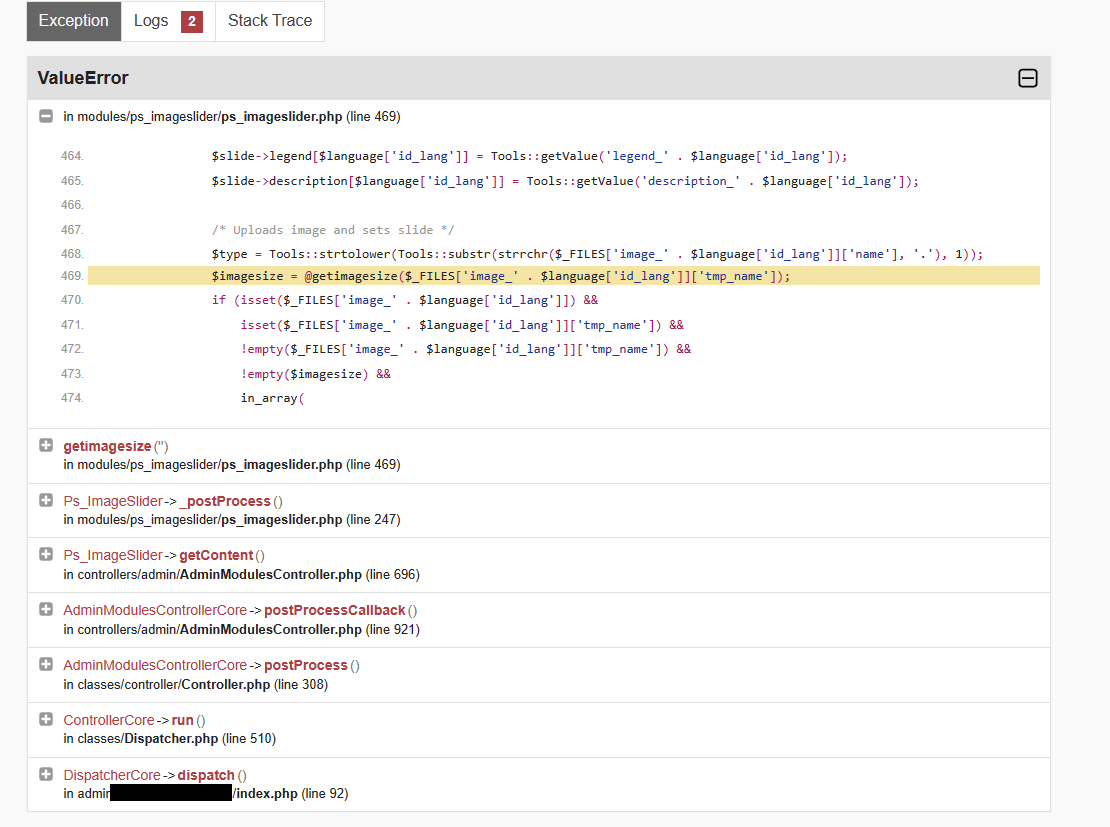
Task: Collapse the ps_imageslider.php code snippet
Action: [46, 116]
